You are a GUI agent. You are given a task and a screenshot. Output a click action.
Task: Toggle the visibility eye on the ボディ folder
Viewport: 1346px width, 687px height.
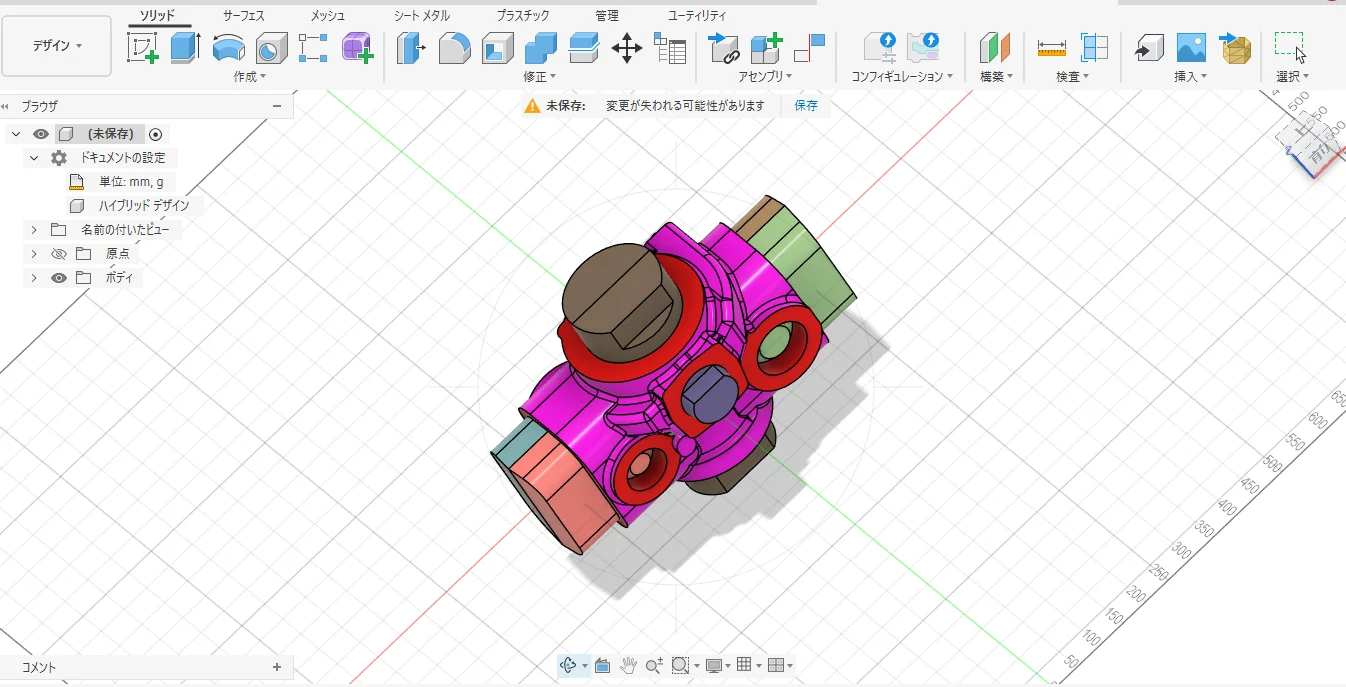59,278
